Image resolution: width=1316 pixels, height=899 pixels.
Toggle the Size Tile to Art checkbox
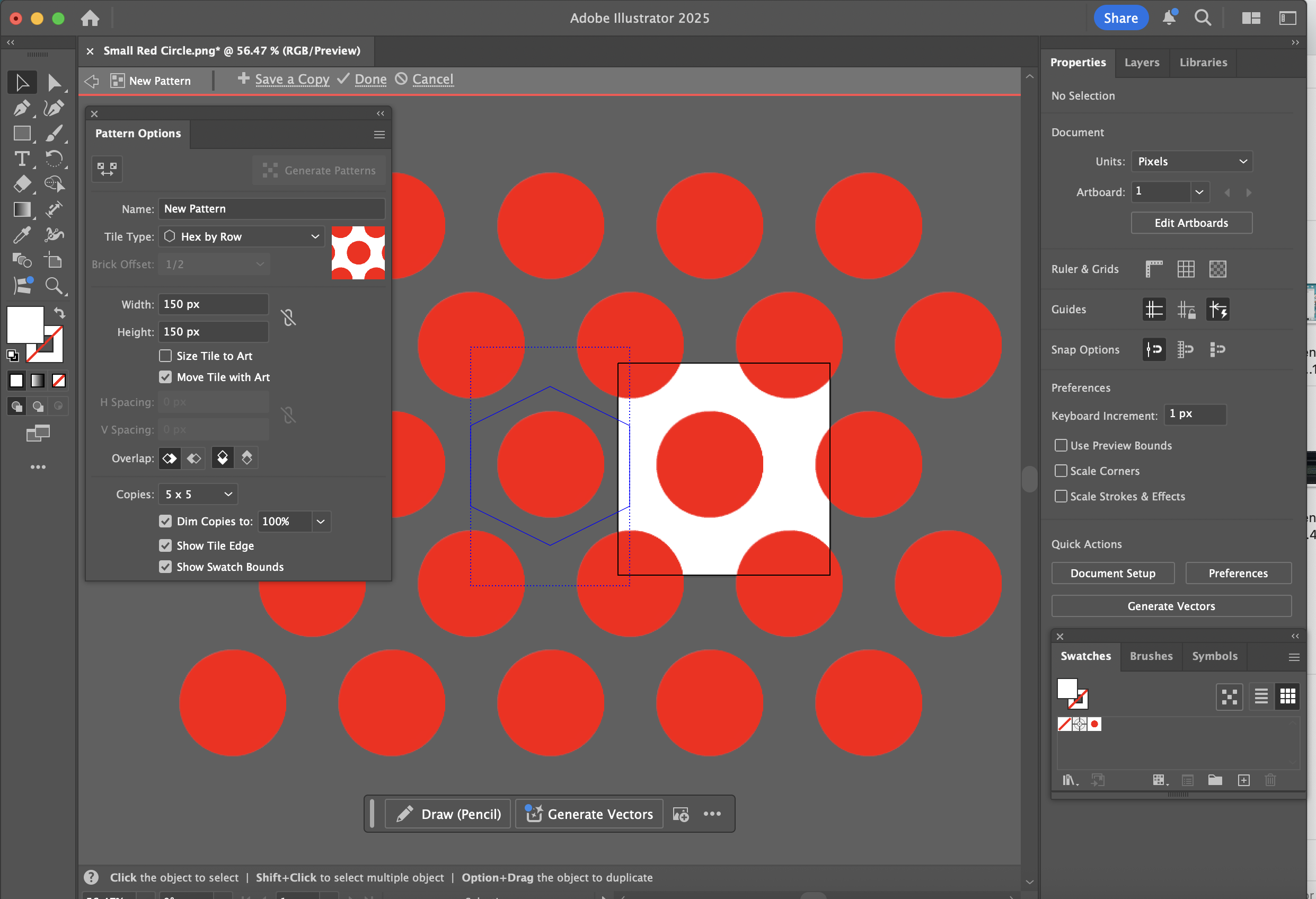click(x=165, y=356)
